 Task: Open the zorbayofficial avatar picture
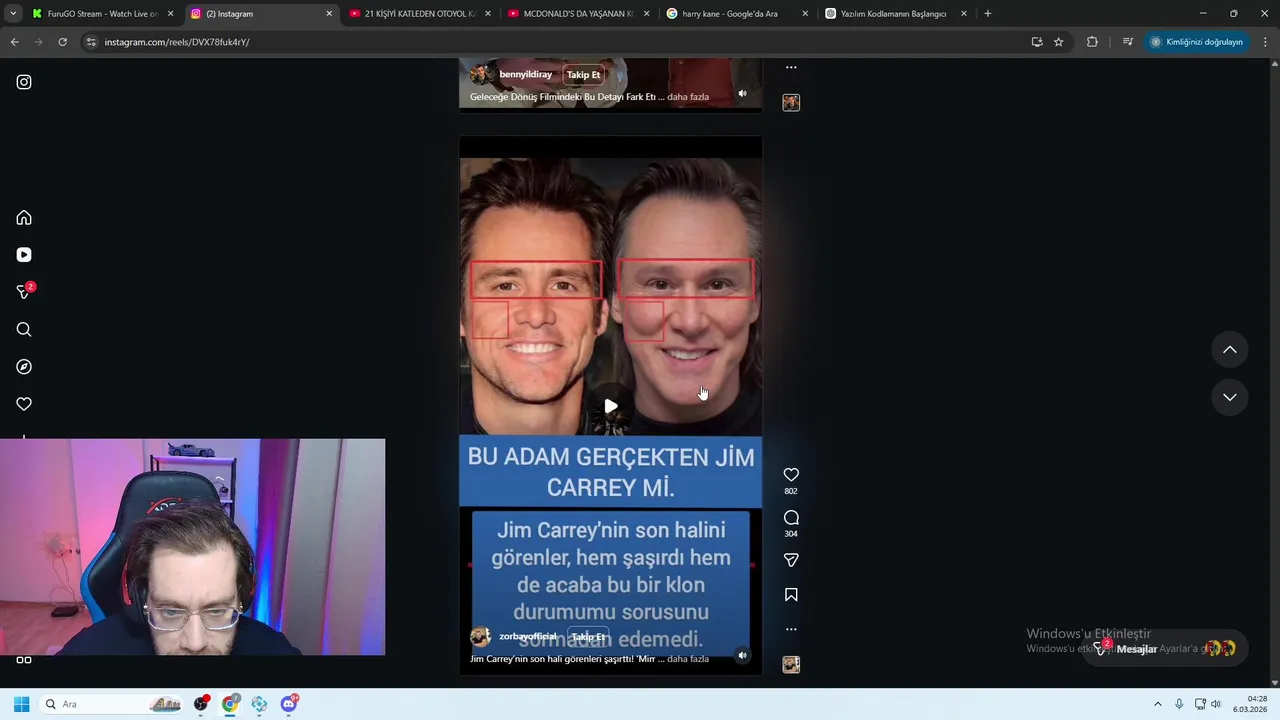coord(480,637)
